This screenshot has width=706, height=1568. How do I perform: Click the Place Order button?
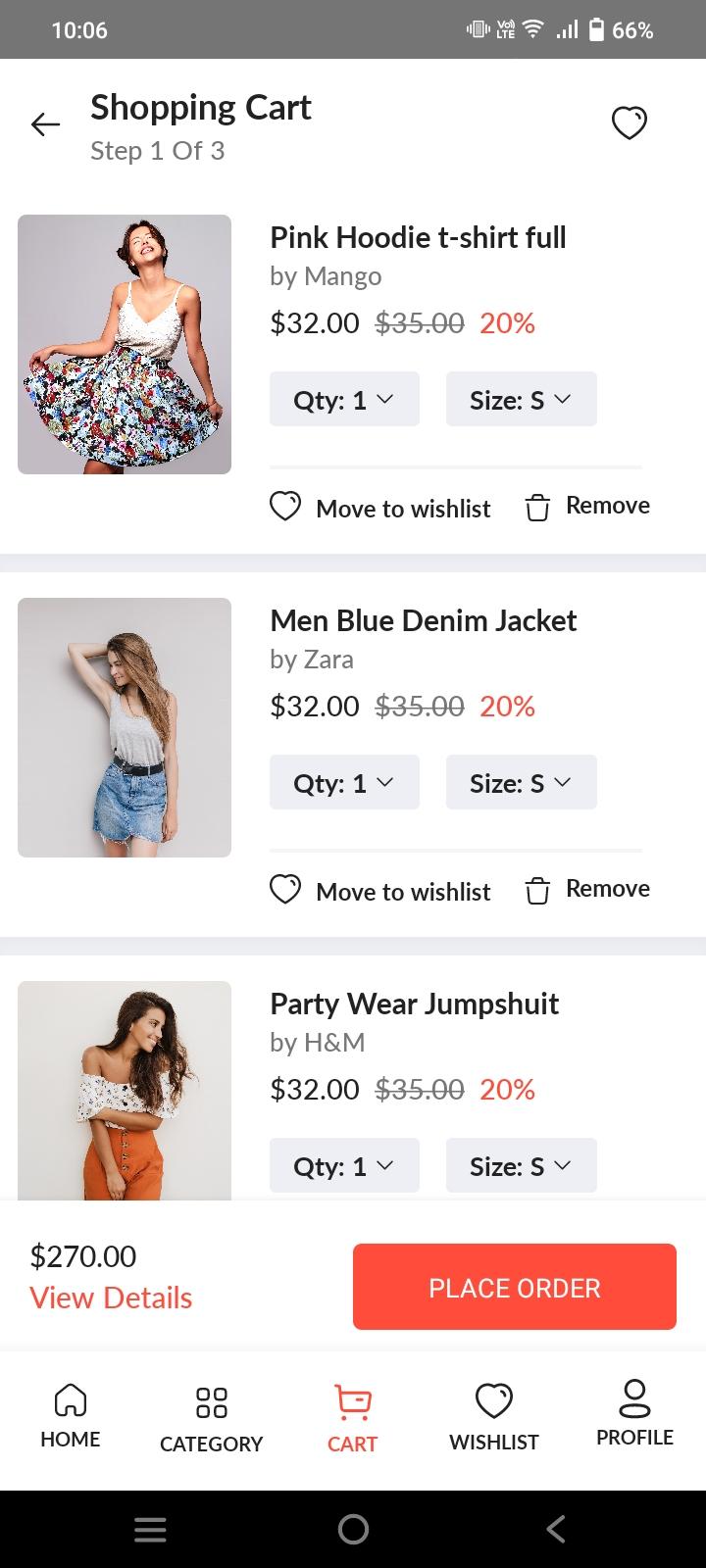click(515, 1287)
